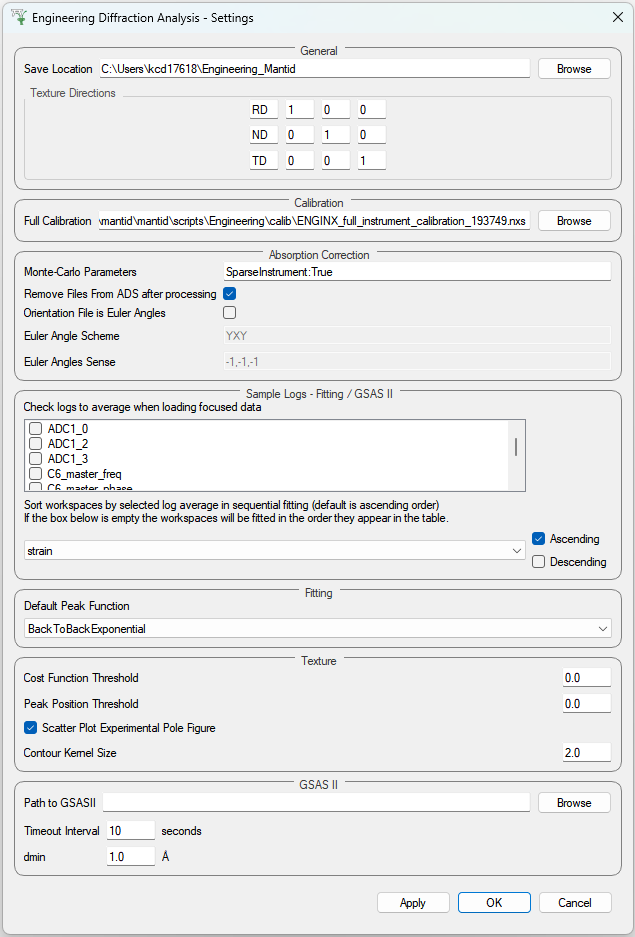Open the strain sort log dropdown
This screenshot has width=635, height=937.
(x=274, y=551)
